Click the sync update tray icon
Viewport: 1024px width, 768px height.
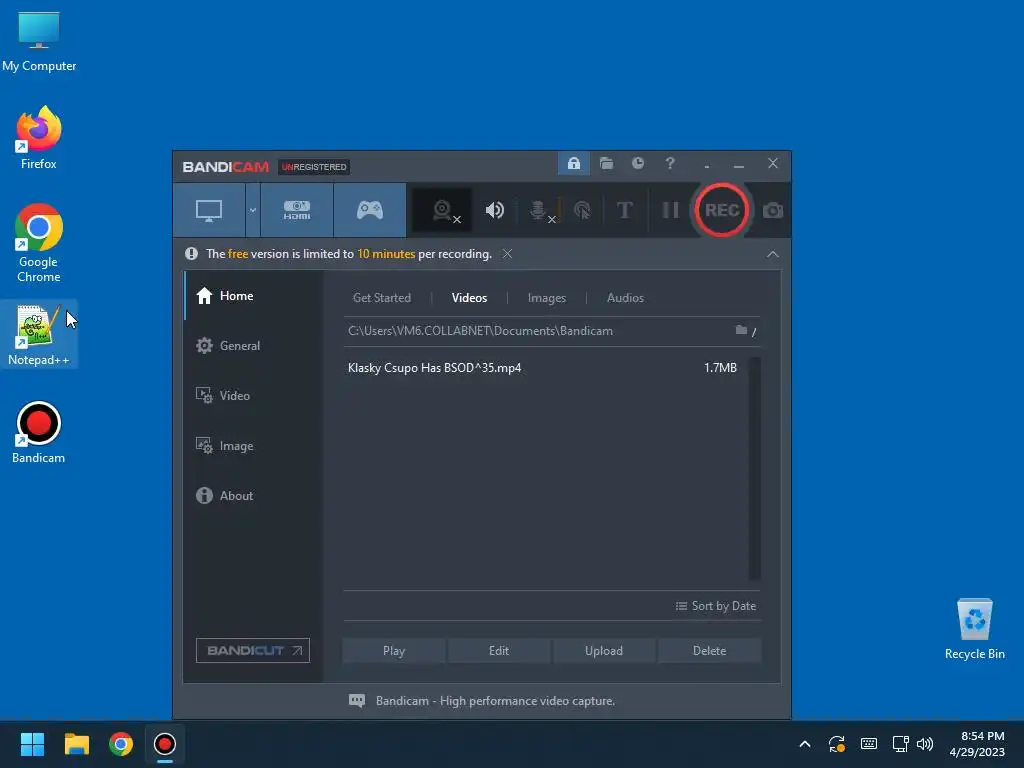(837, 744)
